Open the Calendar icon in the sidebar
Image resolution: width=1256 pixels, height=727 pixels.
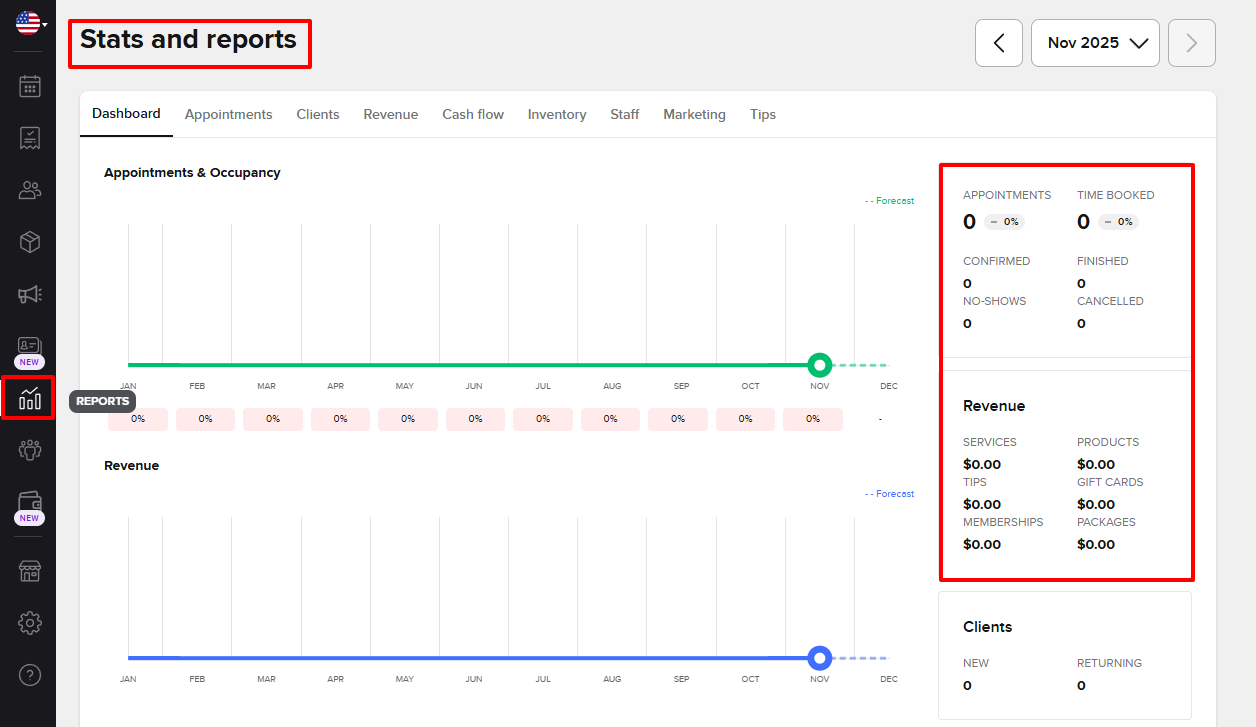pyautogui.click(x=29, y=86)
